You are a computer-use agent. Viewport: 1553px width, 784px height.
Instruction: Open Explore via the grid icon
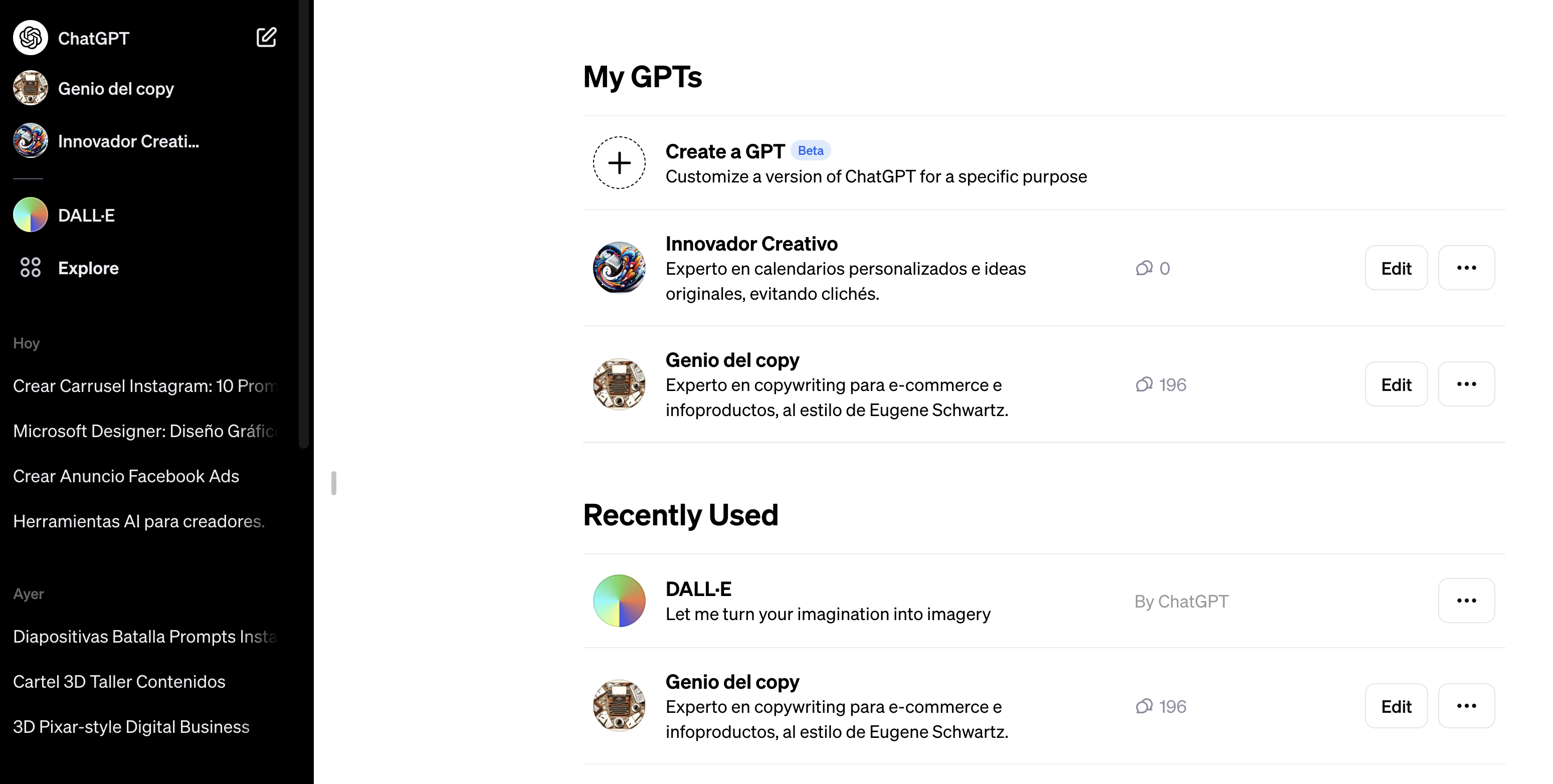coord(30,267)
